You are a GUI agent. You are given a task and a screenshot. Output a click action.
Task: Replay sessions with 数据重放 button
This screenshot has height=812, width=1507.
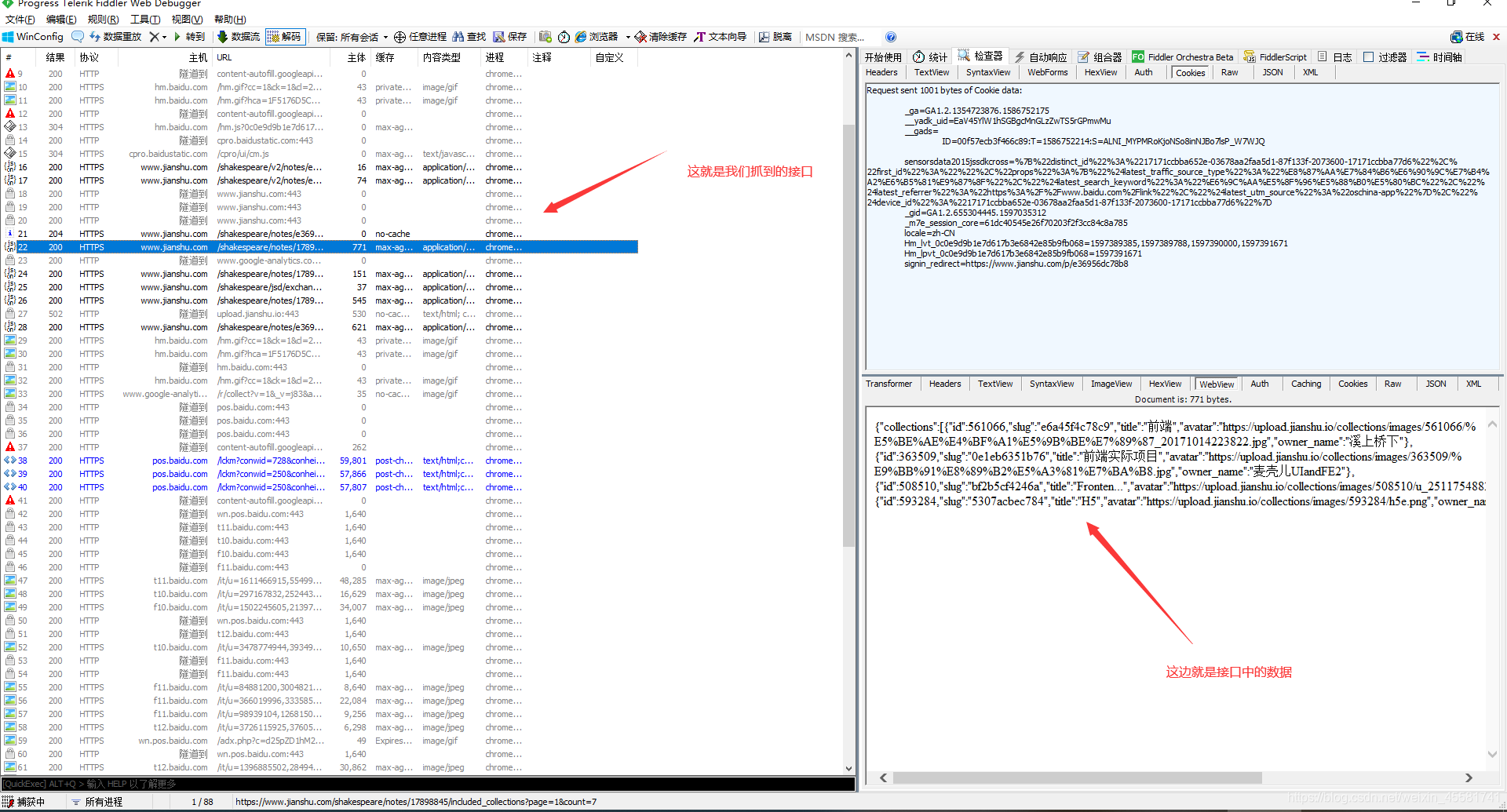115,37
